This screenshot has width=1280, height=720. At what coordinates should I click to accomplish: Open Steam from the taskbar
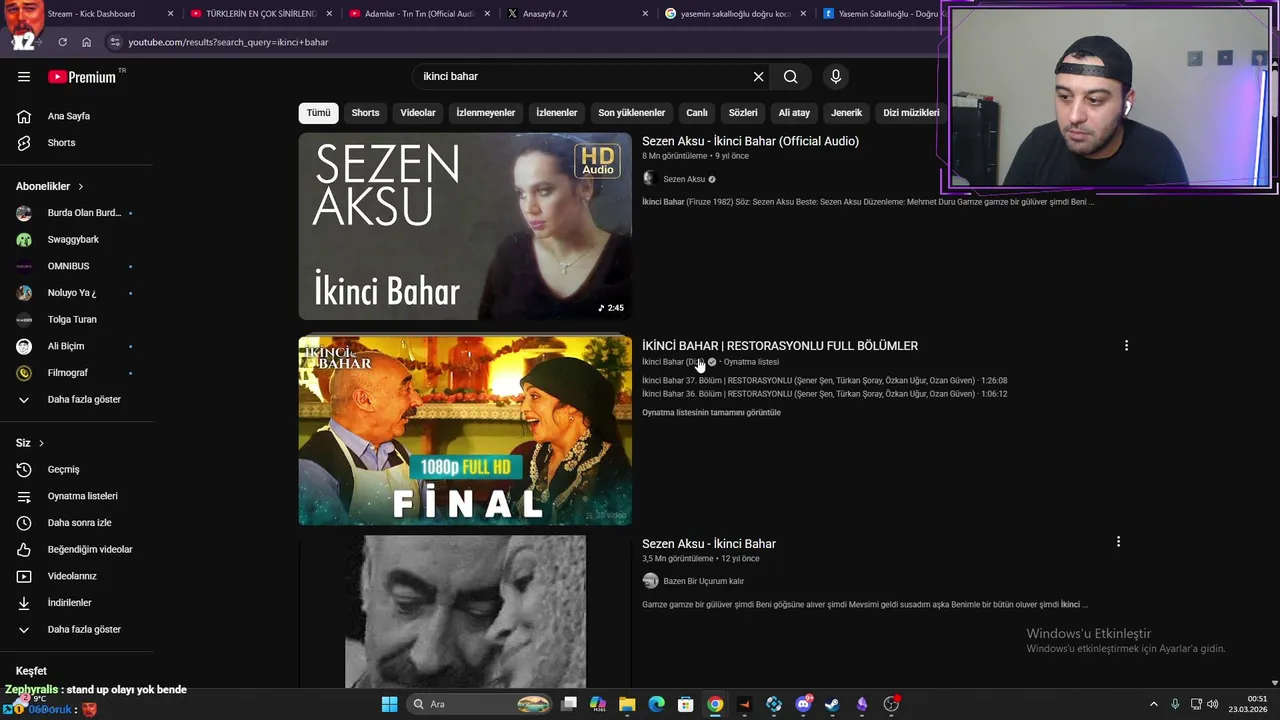coord(832,704)
